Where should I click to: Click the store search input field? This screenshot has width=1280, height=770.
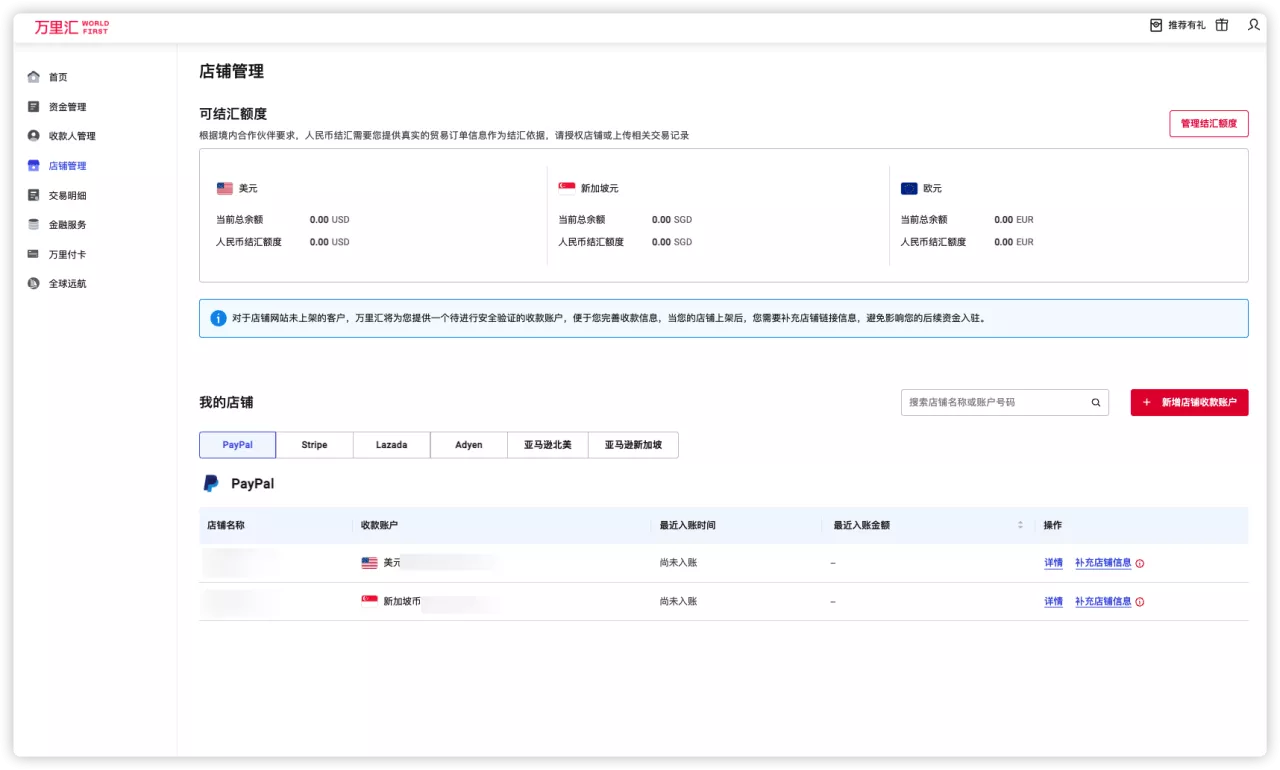[1000, 402]
